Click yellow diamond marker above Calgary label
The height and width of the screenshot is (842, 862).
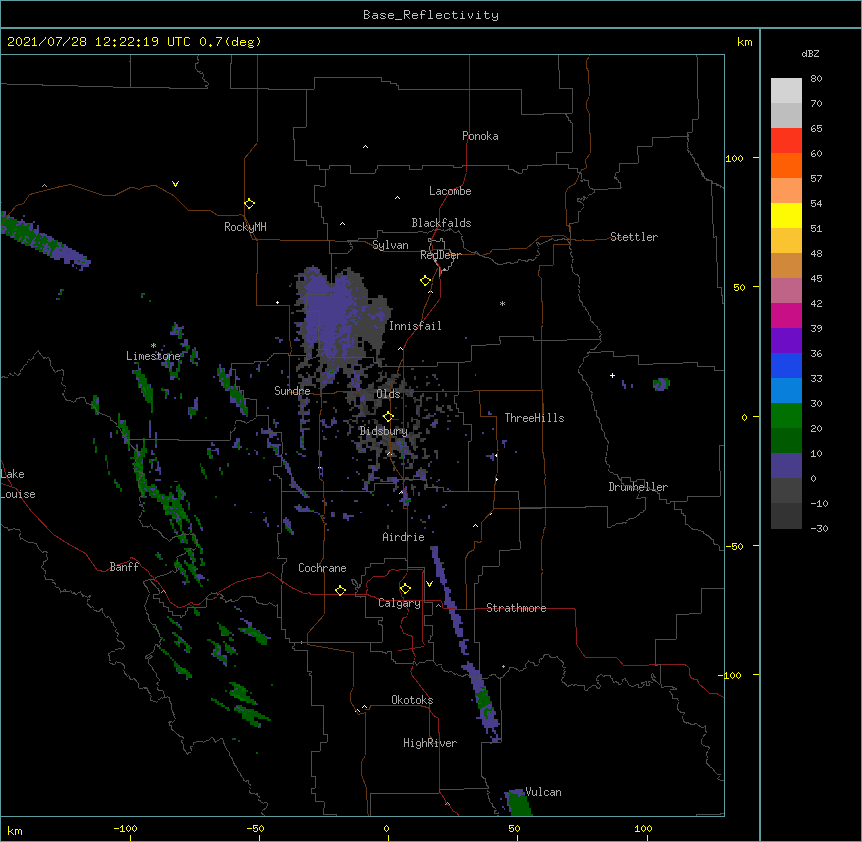[405, 589]
